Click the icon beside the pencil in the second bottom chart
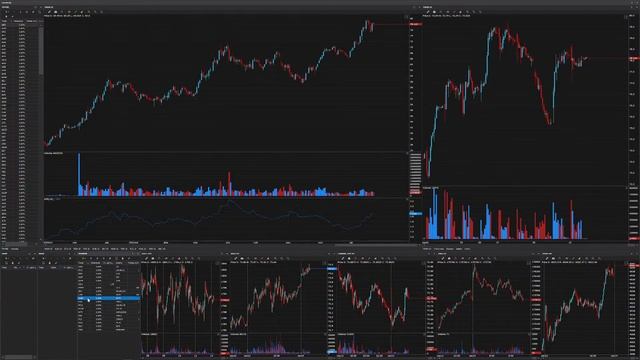Screen dimensions: 640x360 tap(242, 258)
